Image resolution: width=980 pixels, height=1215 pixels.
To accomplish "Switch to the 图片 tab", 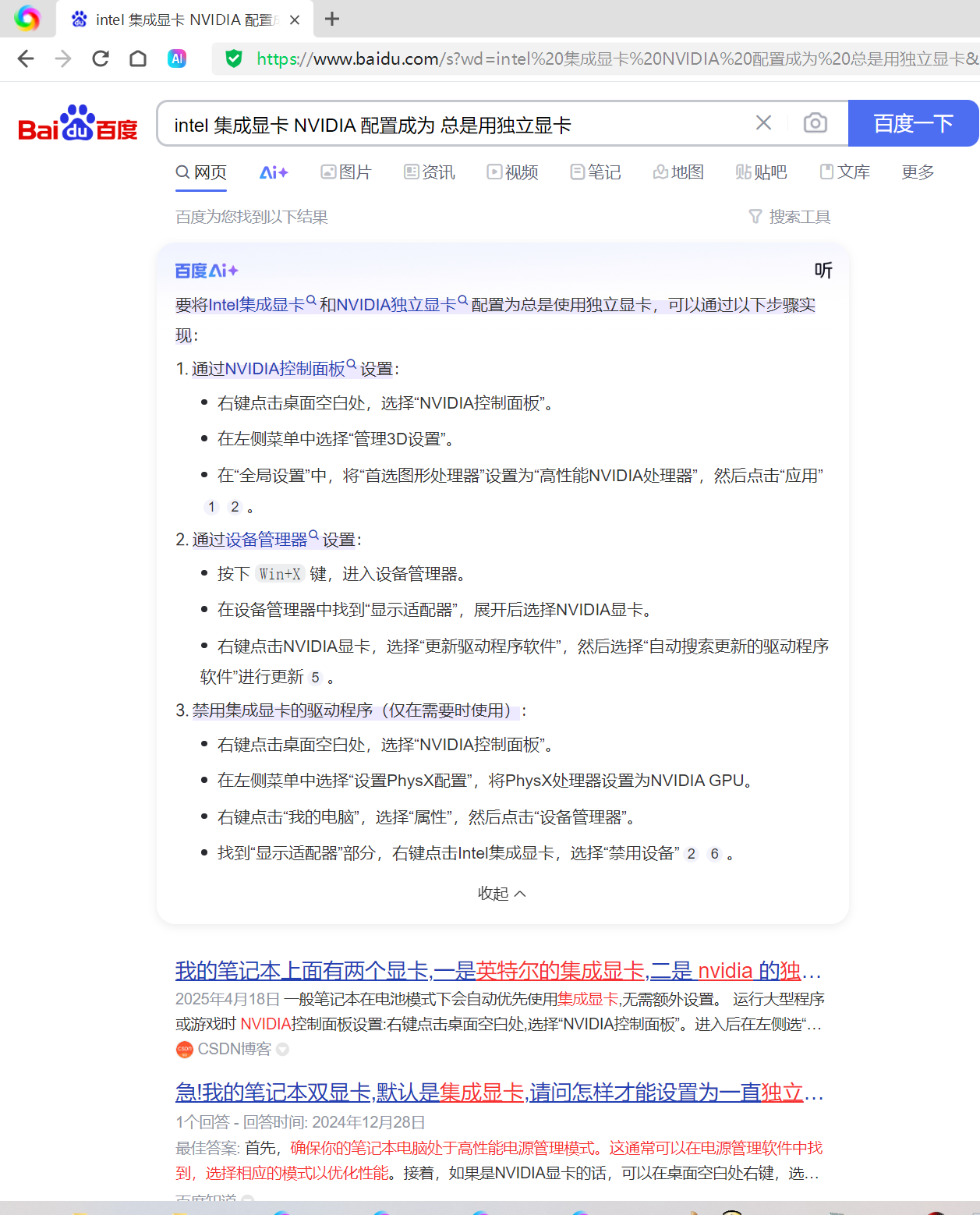I will 346,172.
